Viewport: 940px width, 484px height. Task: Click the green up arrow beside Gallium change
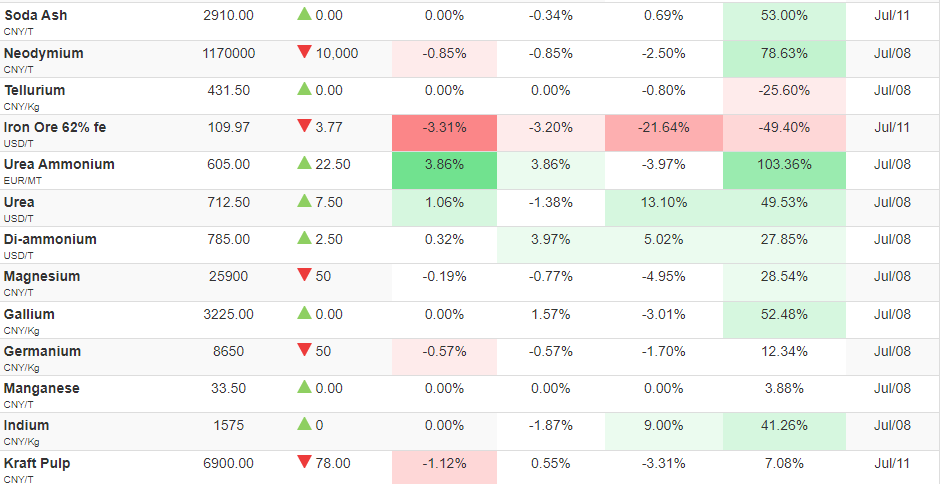click(x=305, y=312)
